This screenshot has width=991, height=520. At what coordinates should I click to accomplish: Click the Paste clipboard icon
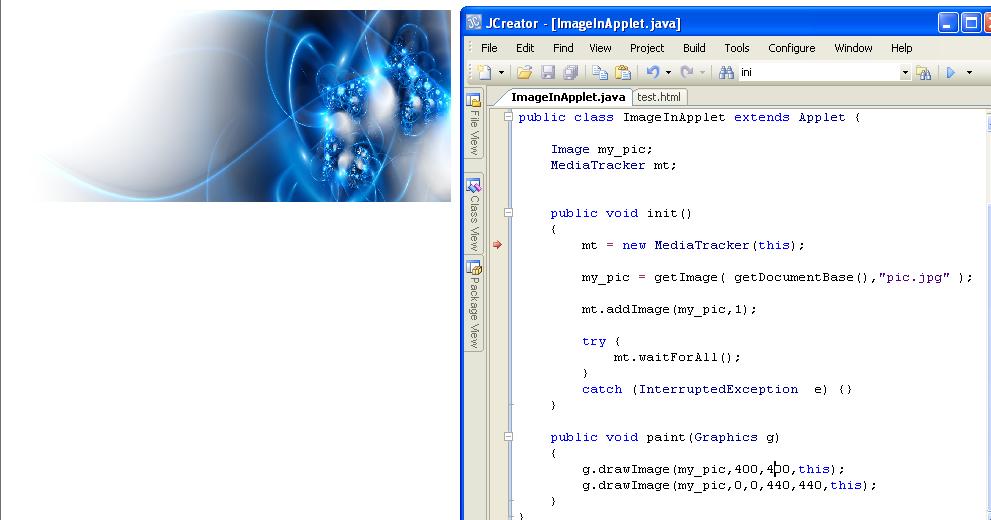pyautogui.click(x=623, y=73)
